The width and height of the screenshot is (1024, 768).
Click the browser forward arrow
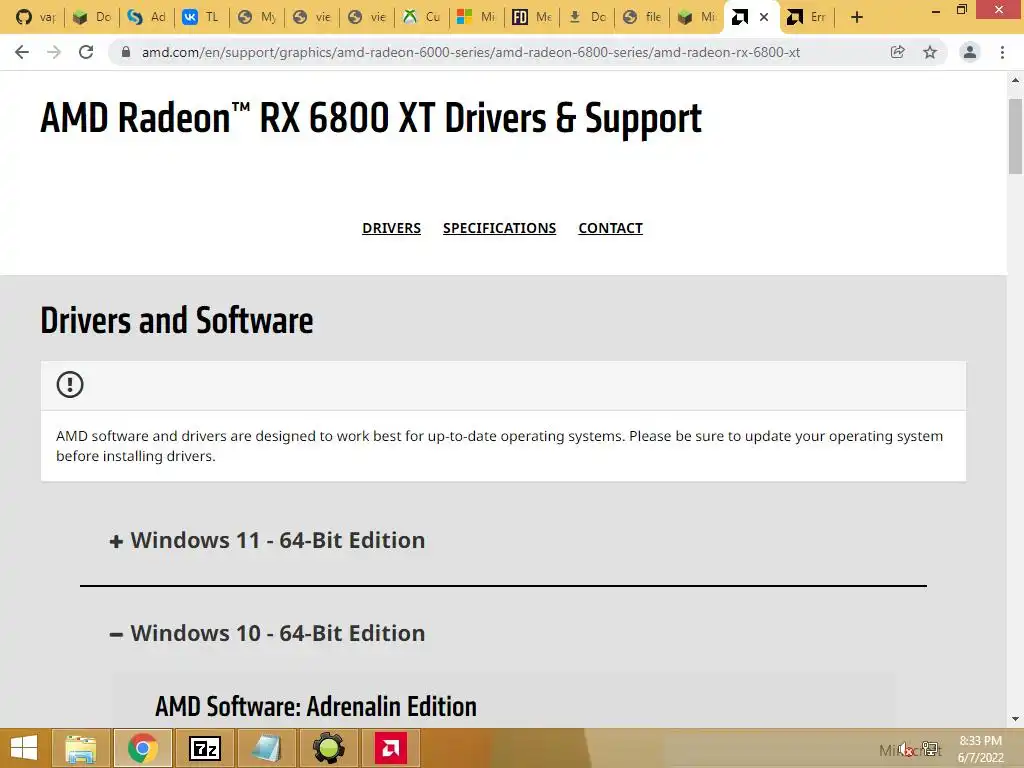tap(54, 52)
